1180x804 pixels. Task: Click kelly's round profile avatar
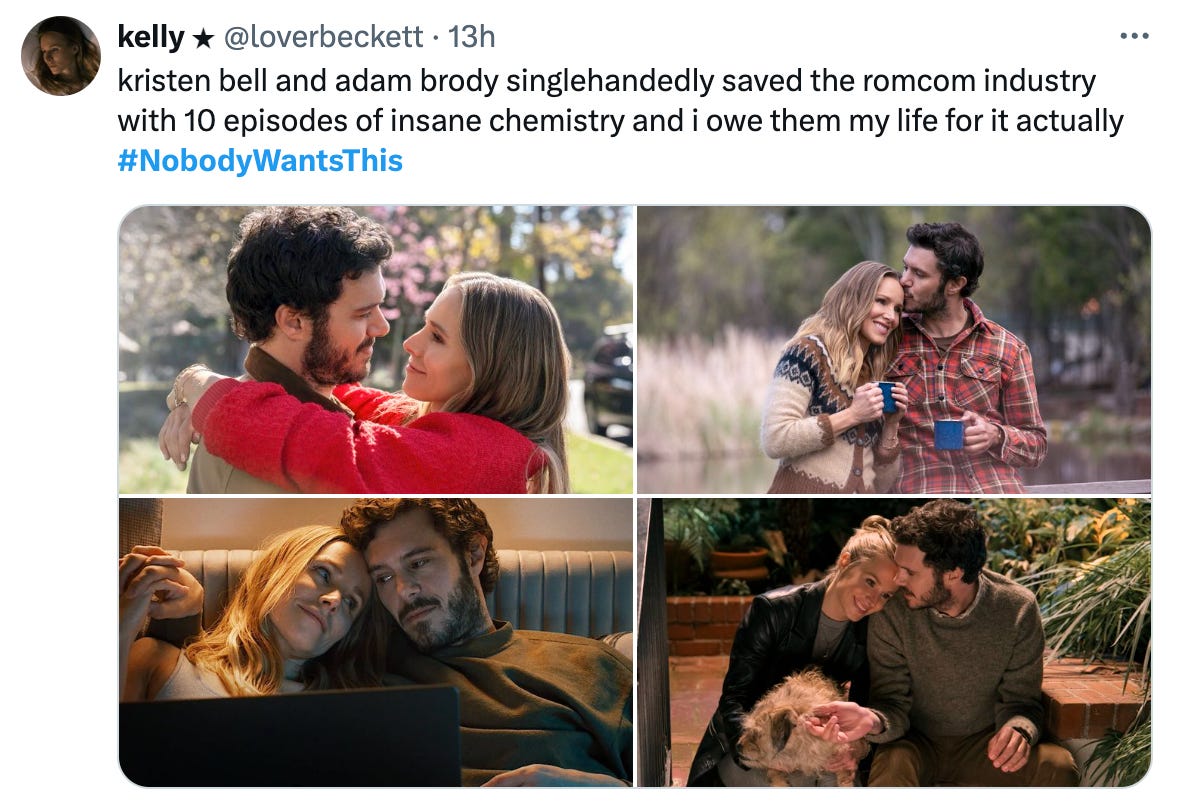click(61, 56)
